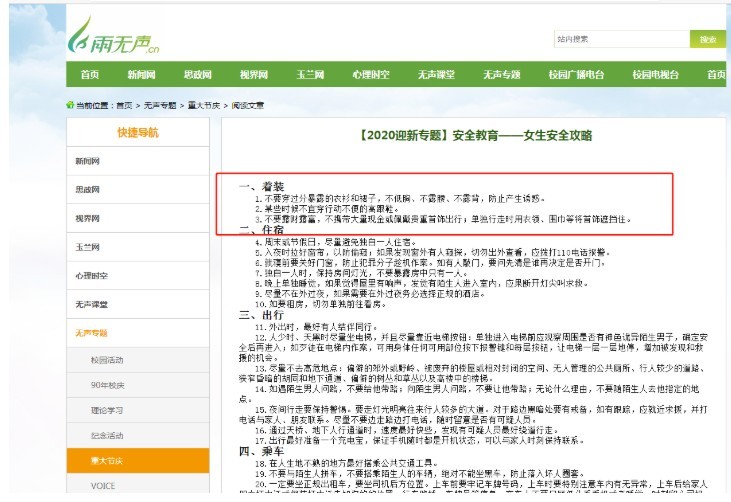Click the 首页 breadcrumb link

(x=124, y=104)
